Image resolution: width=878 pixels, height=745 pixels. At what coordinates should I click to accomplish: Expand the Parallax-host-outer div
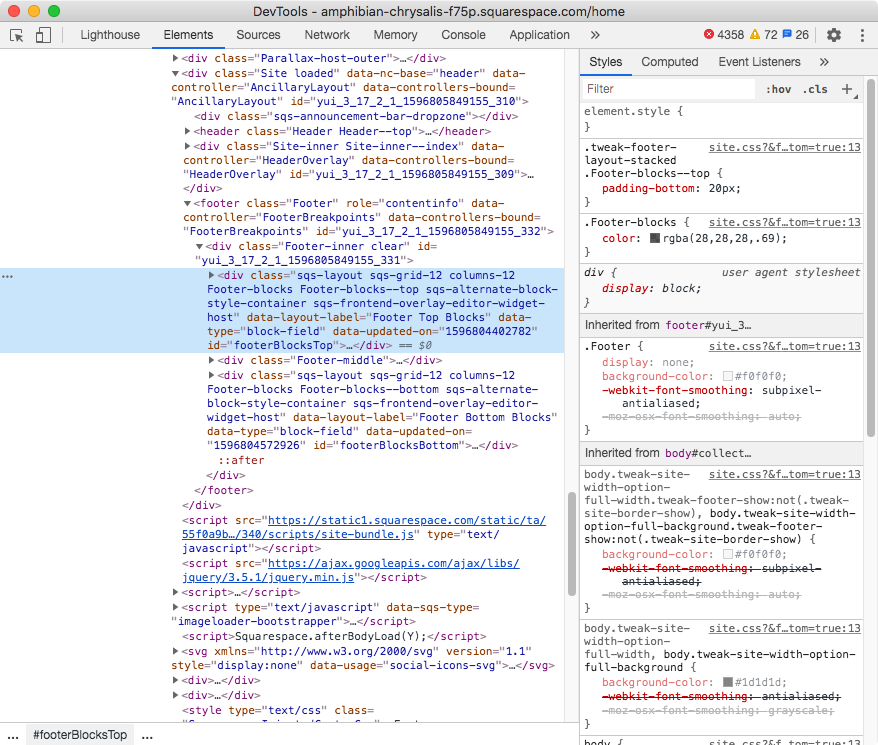point(175,58)
